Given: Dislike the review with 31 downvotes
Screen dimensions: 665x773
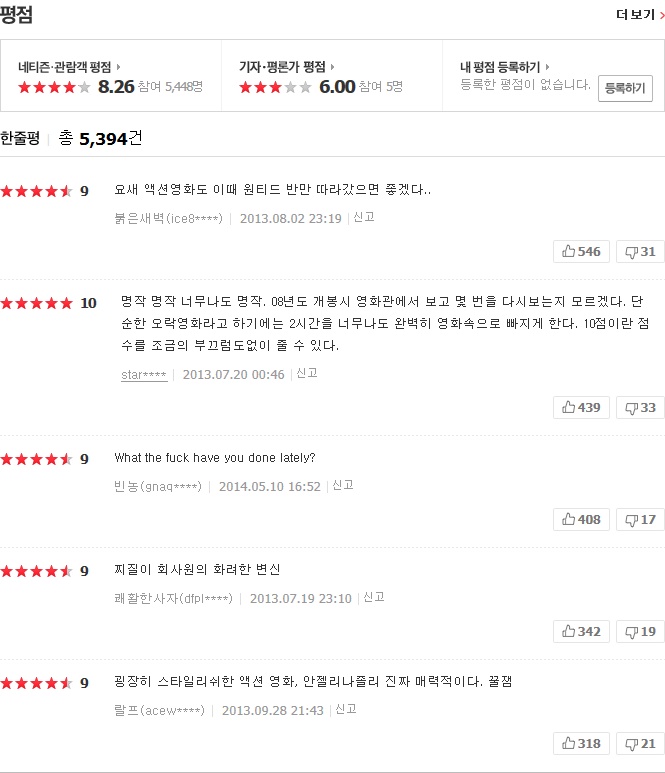Looking at the screenshot, I should 640,251.
